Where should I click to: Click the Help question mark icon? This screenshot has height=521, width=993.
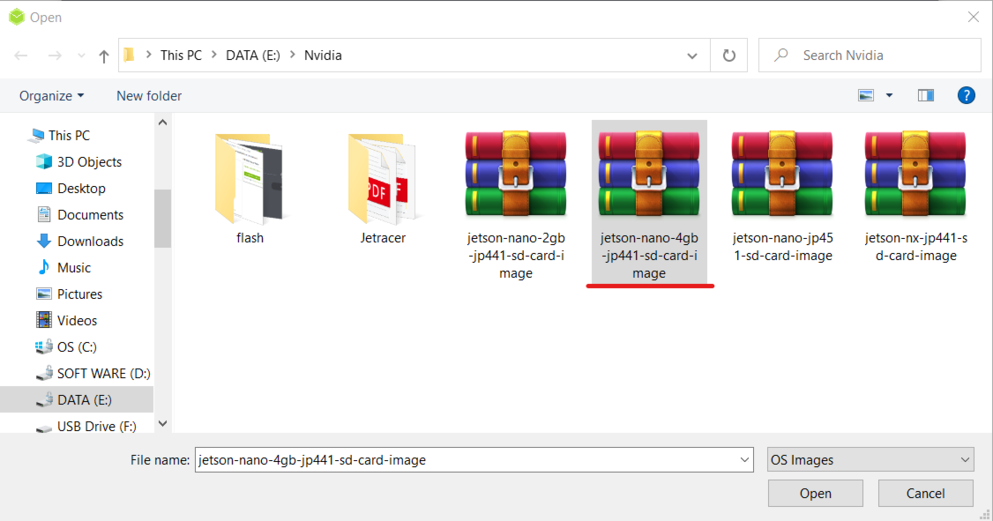[966, 96]
